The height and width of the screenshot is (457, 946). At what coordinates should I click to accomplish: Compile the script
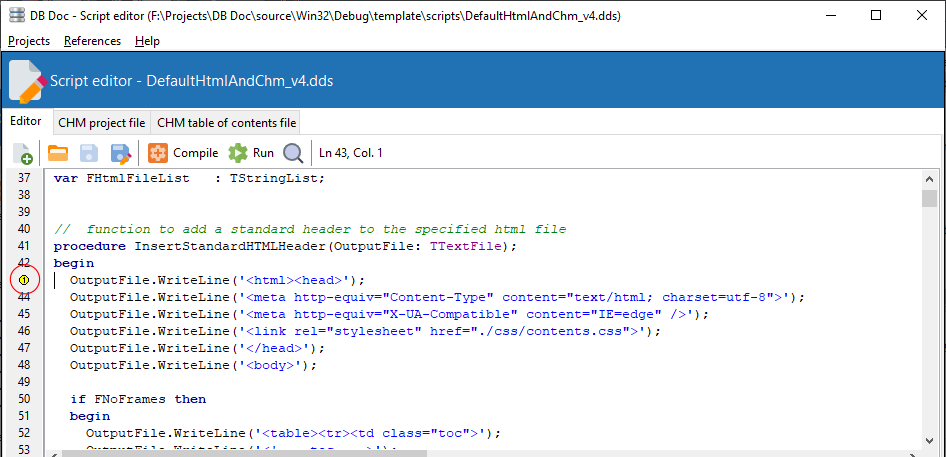pyautogui.click(x=183, y=153)
